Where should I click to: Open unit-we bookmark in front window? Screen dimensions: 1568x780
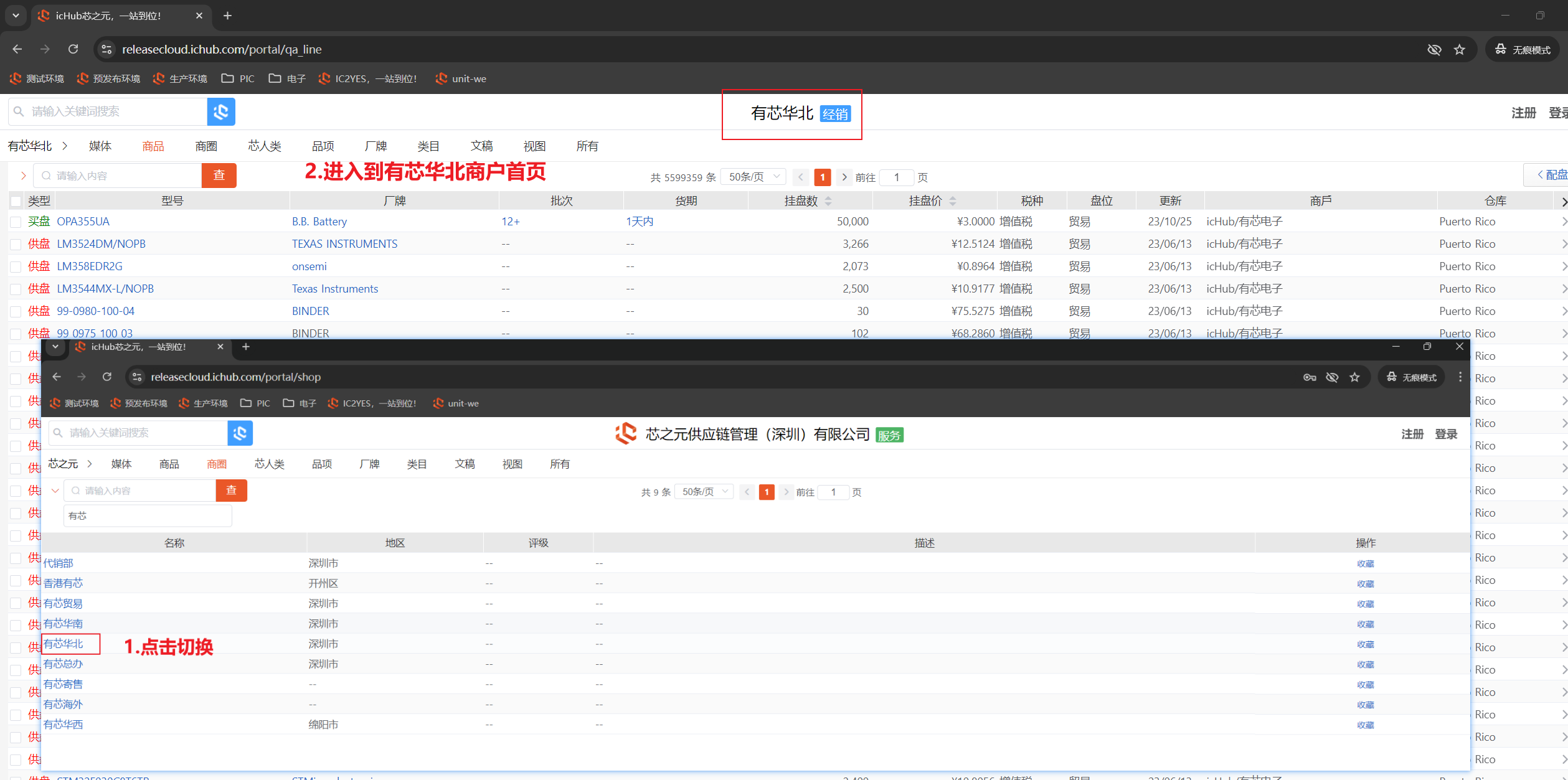coord(456,403)
